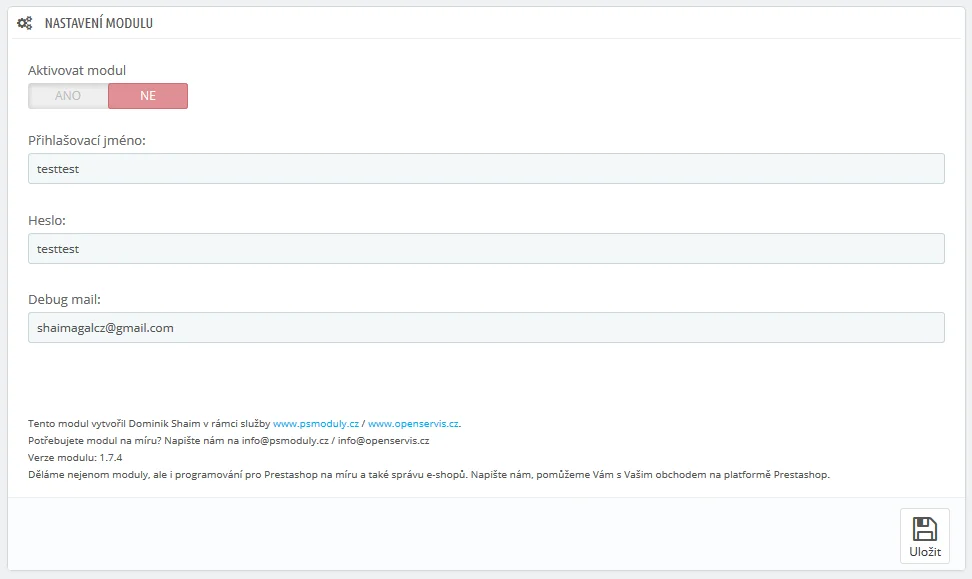Image resolution: width=972 pixels, height=579 pixels.
Task: Click into the Heslo text field
Action: tap(486, 249)
